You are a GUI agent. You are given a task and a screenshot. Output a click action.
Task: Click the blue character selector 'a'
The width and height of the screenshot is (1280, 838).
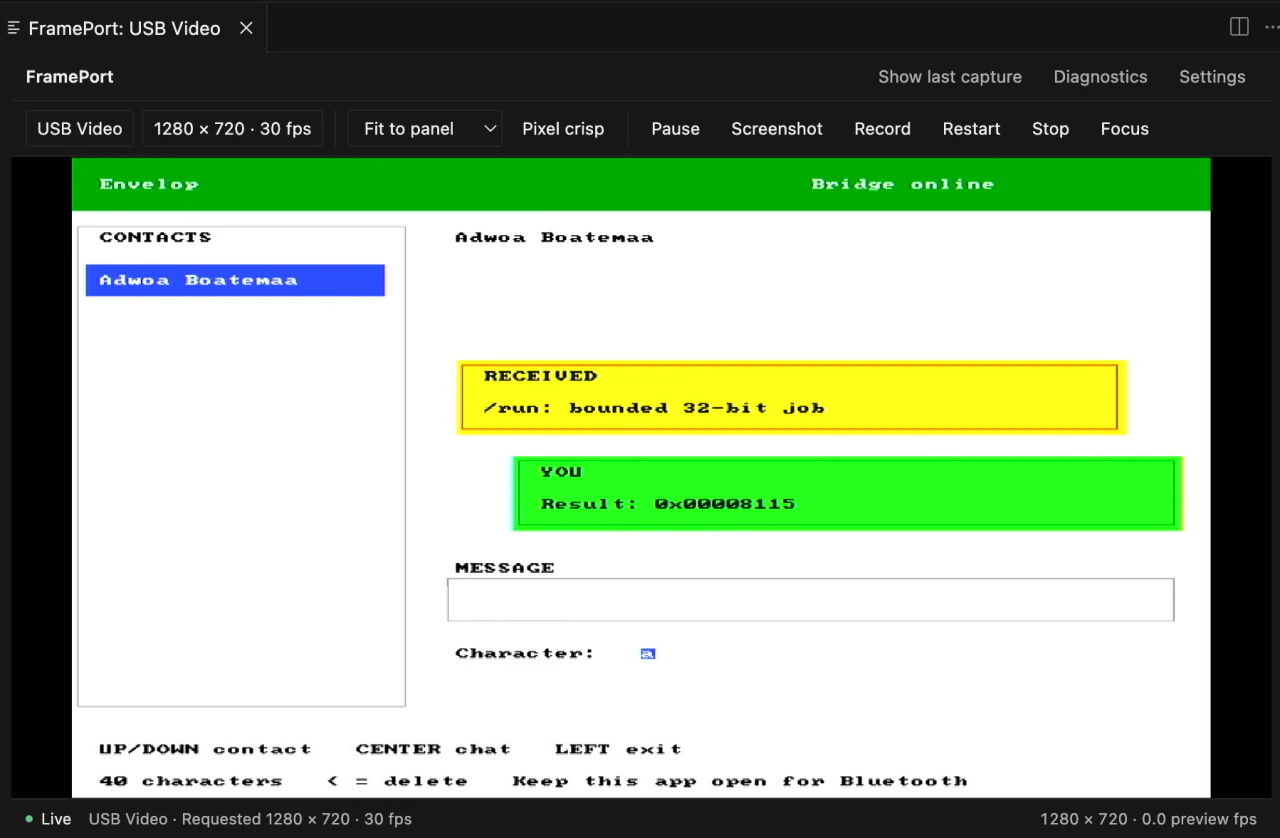pos(648,654)
